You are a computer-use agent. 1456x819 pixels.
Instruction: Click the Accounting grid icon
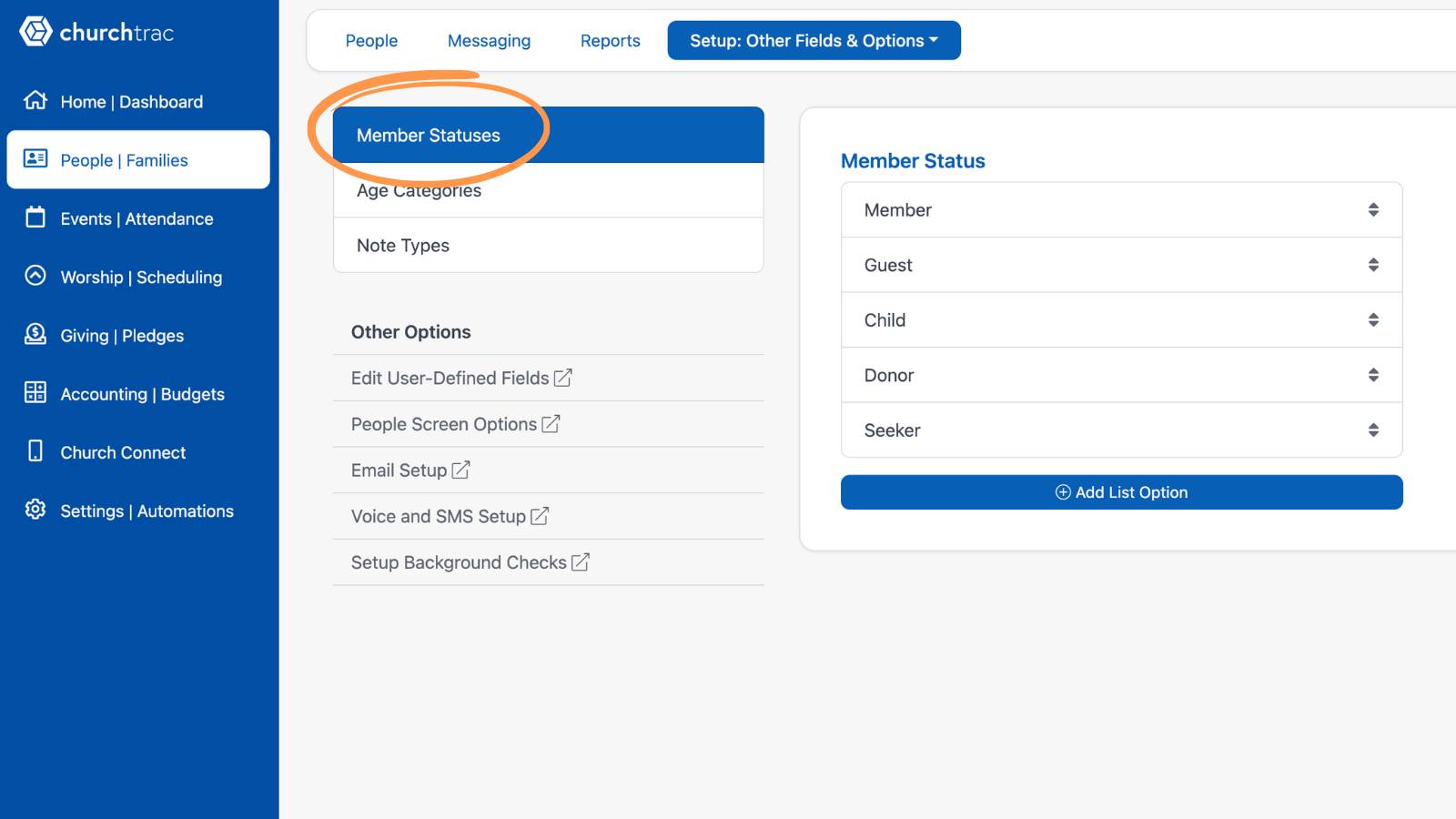pyautogui.click(x=35, y=392)
